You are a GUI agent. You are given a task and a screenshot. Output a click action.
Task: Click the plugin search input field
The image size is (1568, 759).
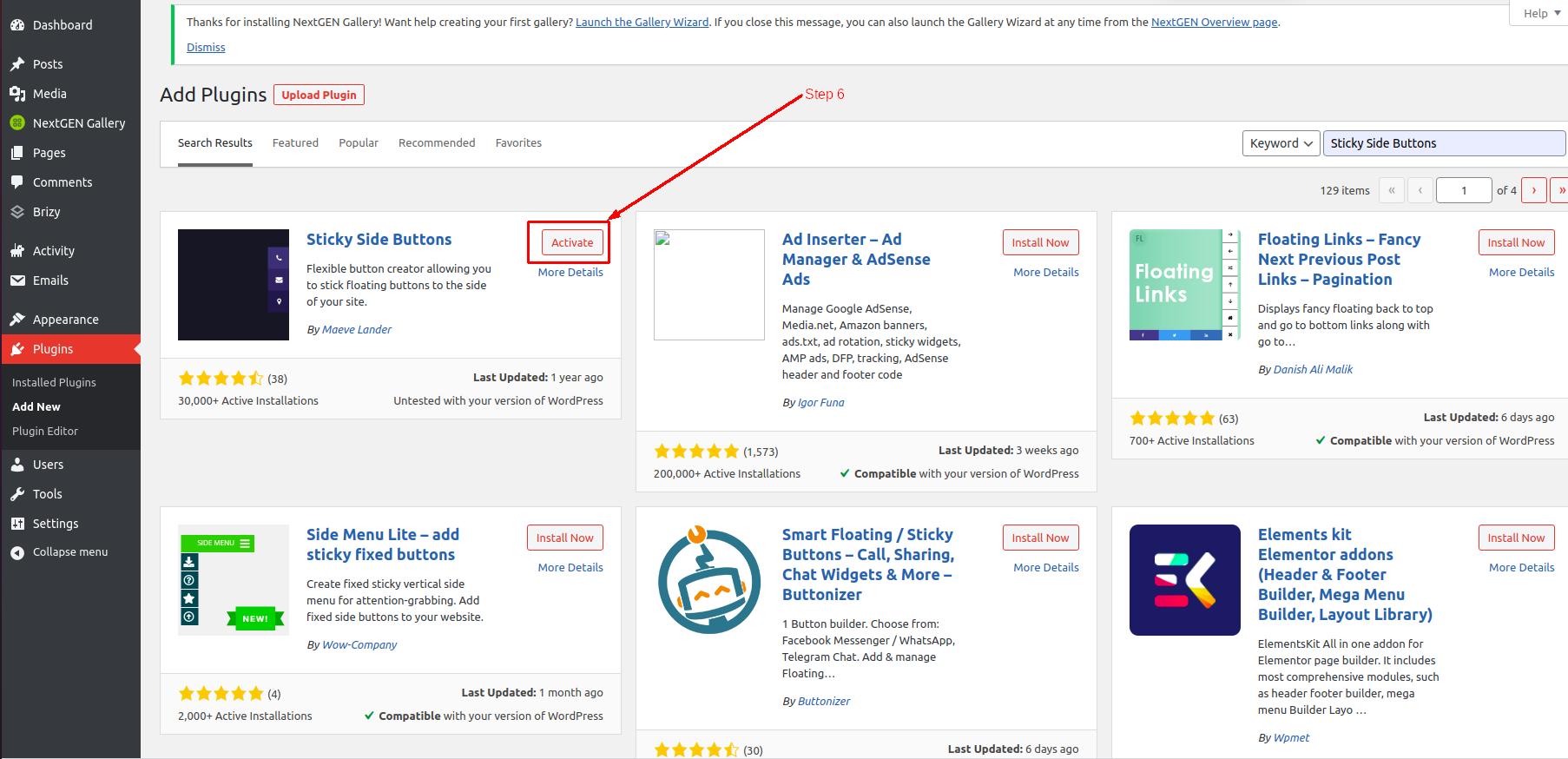point(1443,143)
